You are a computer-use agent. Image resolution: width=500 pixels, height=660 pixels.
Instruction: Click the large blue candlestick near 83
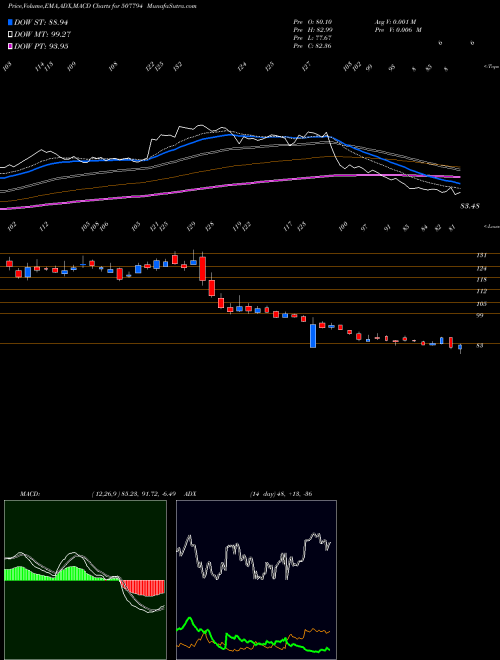[313, 335]
